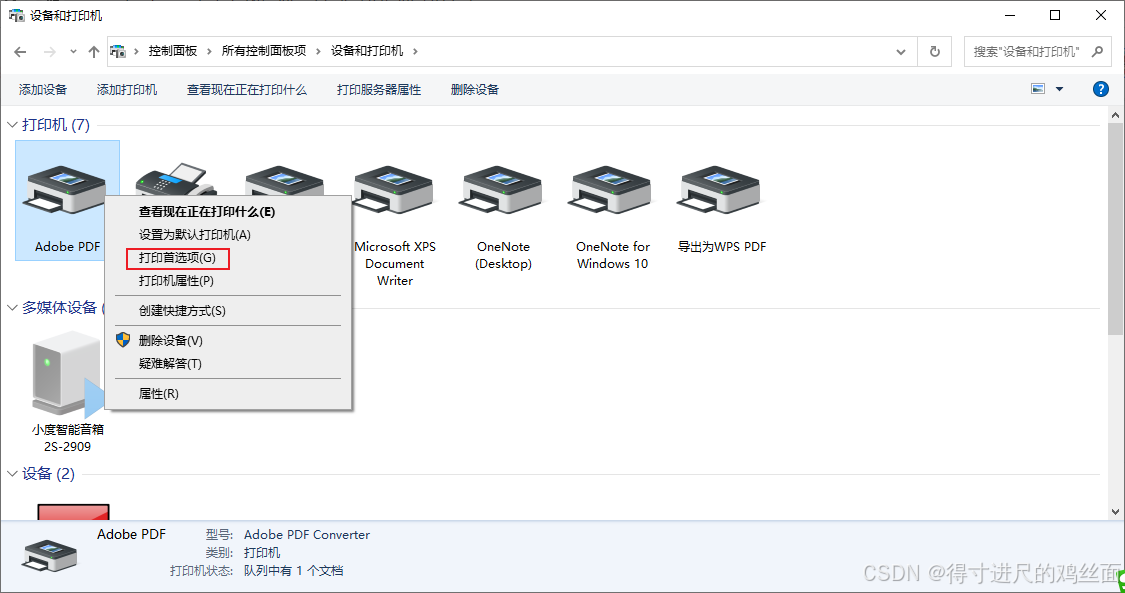Open the recent locations dropdown arrow

(x=73, y=52)
